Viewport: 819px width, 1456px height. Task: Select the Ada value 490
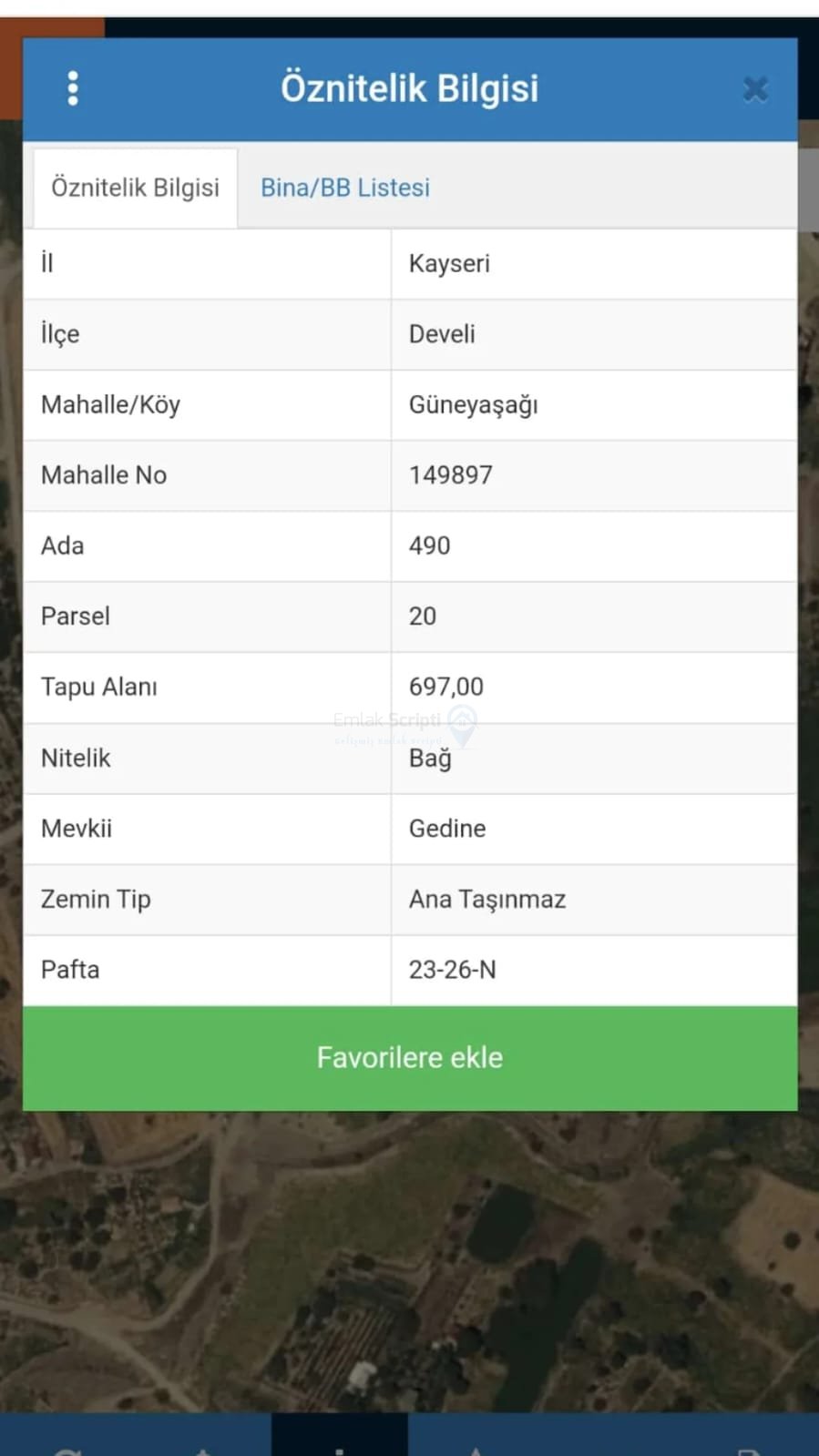coord(429,546)
